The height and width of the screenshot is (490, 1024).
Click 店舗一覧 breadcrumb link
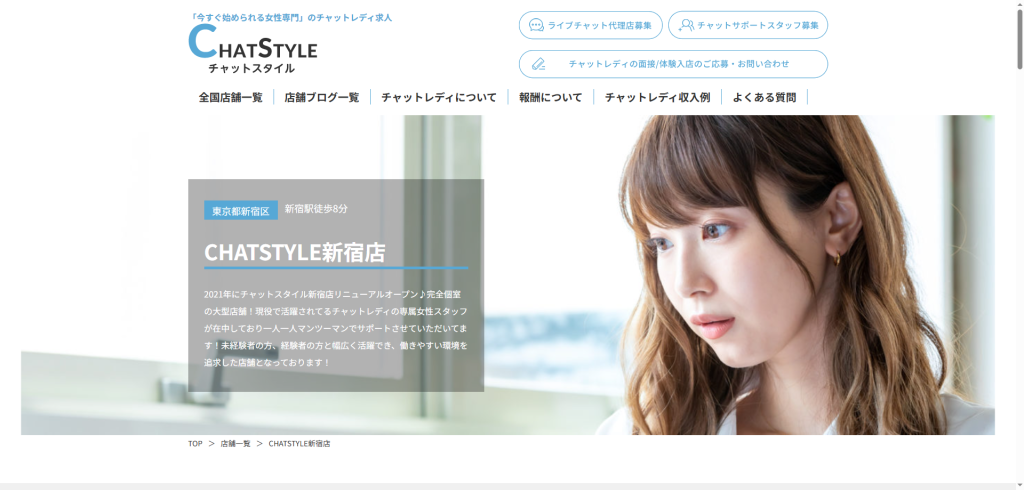(x=236, y=444)
